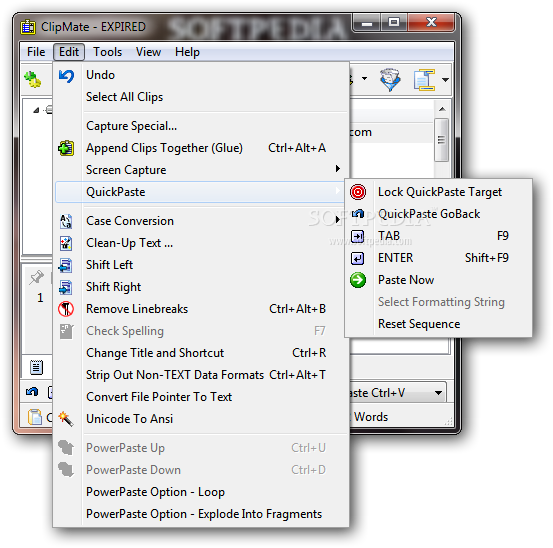Click the Case Conversion icon
This screenshot has width=553, height=548.
pyautogui.click(x=66, y=221)
